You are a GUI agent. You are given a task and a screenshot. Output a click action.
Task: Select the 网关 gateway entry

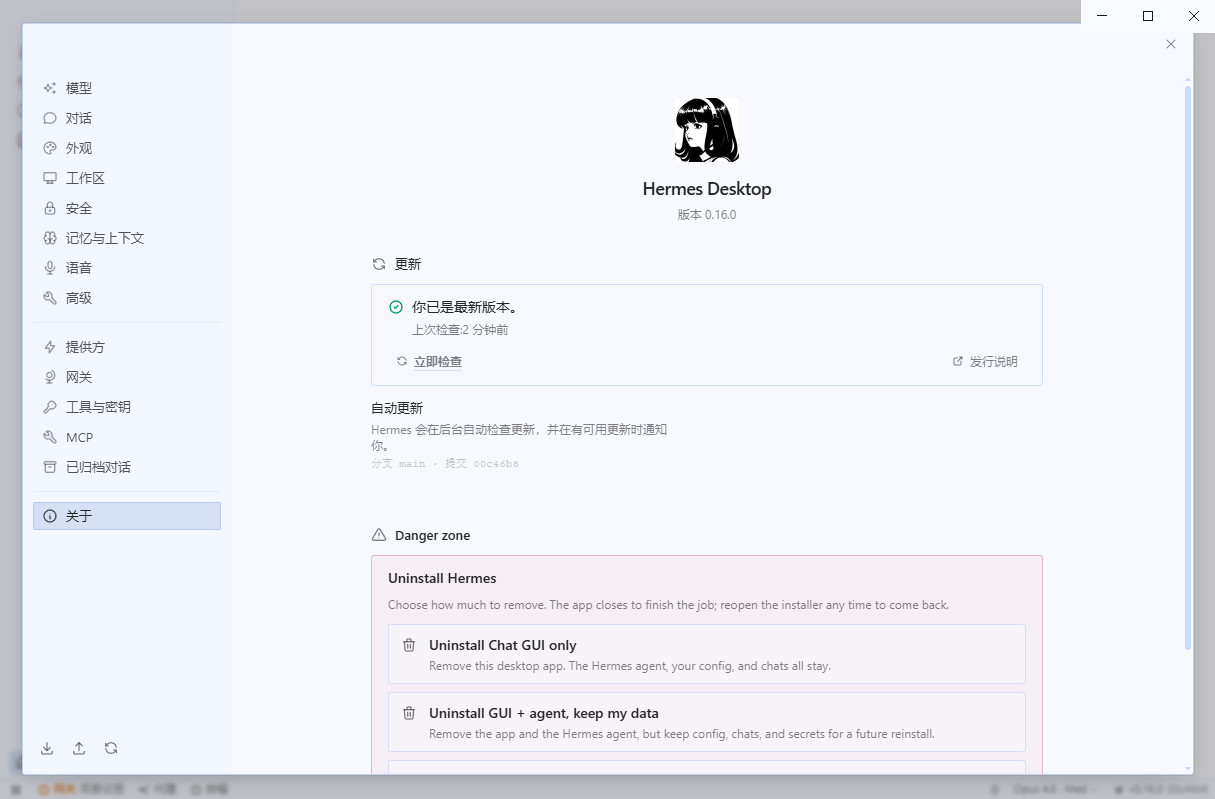(x=127, y=377)
